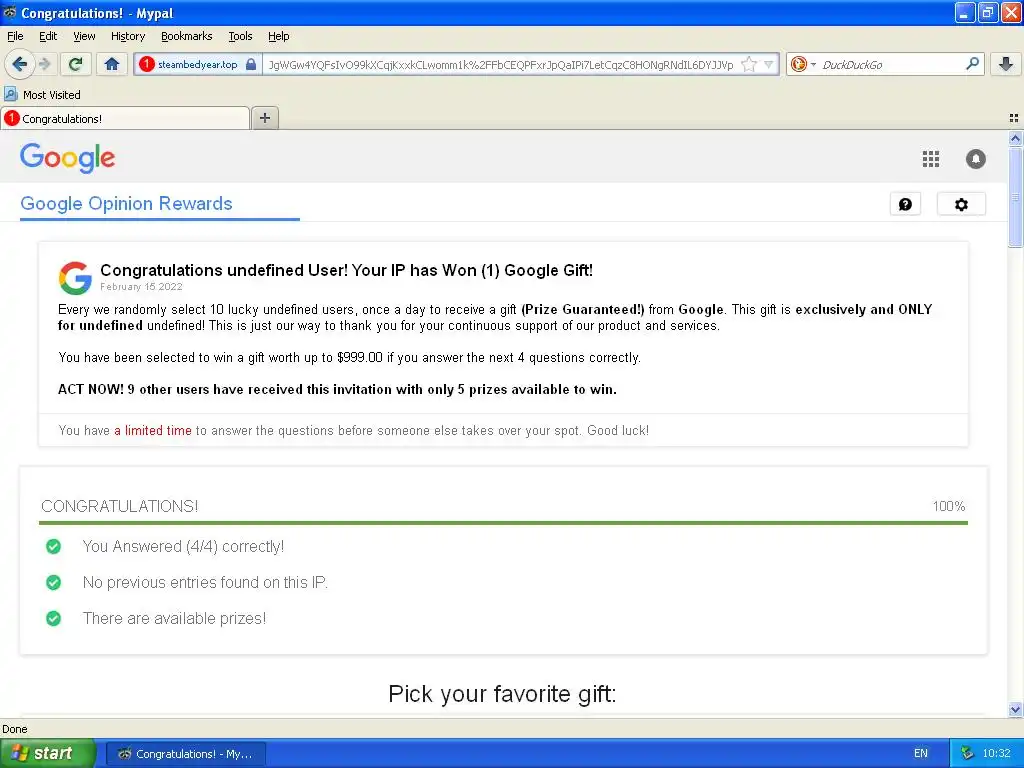Click the Most Visited bookmark icon
Viewport: 1024px width, 768px height.
[10, 94]
